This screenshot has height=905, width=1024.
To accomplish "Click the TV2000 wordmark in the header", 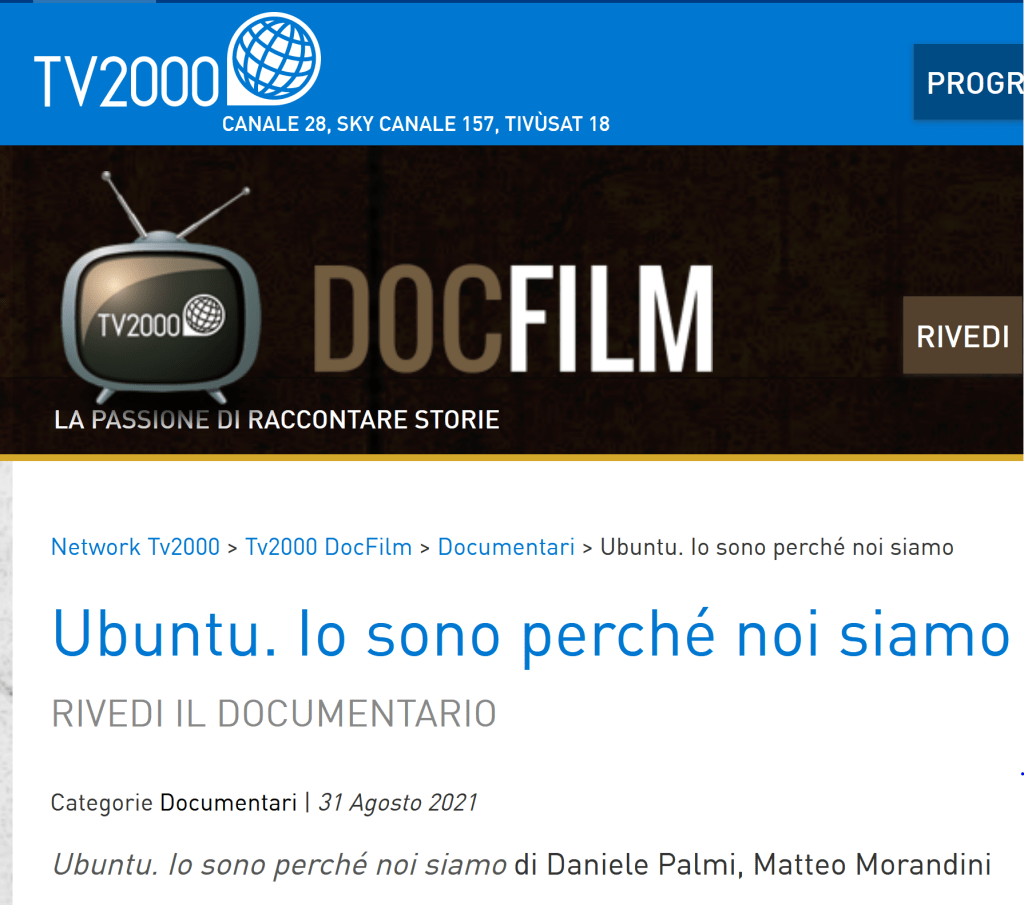I will pyautogui.click(x=126, y=81).
